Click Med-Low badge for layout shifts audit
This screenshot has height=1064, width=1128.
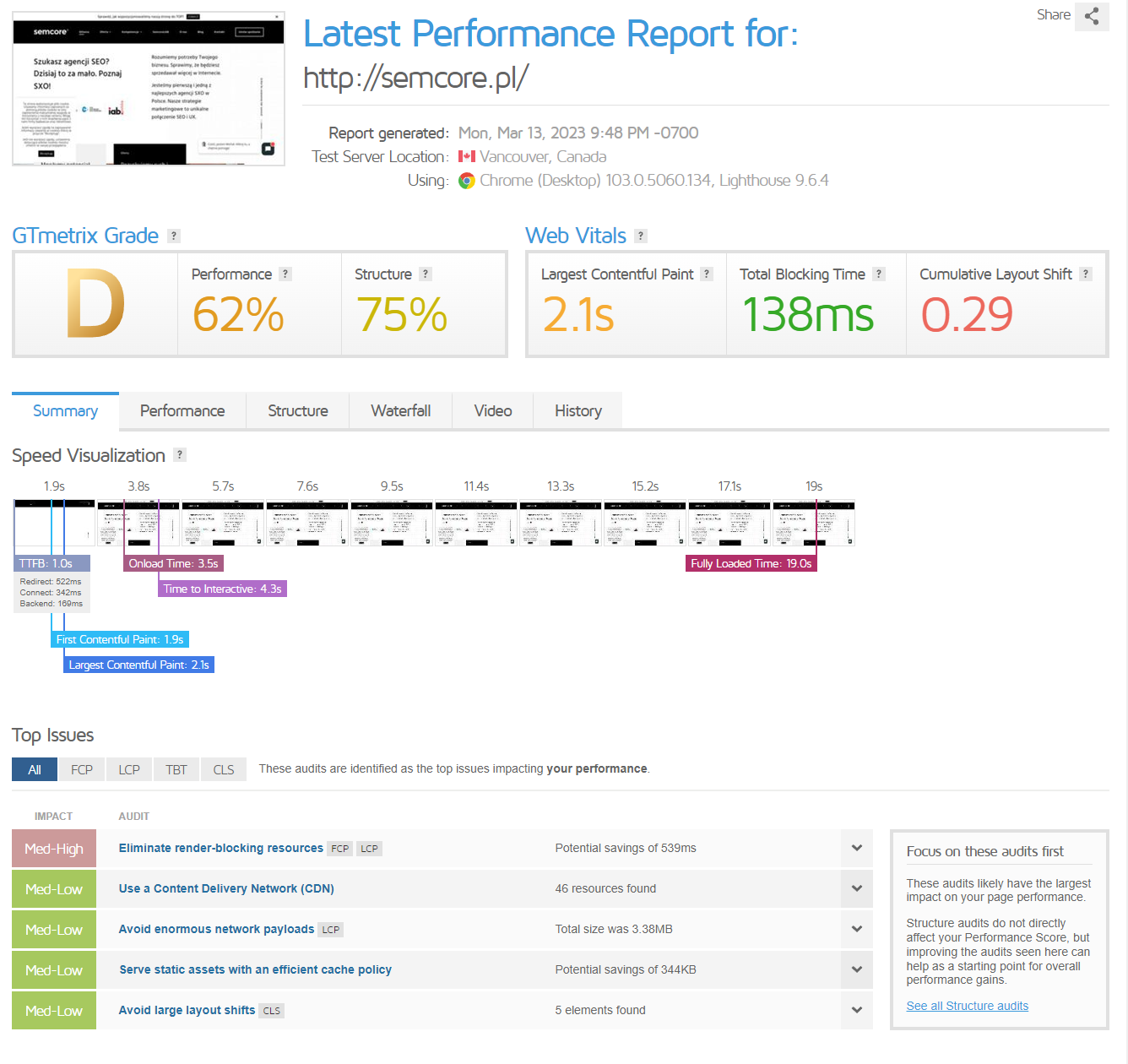[x=54, y=1011]
